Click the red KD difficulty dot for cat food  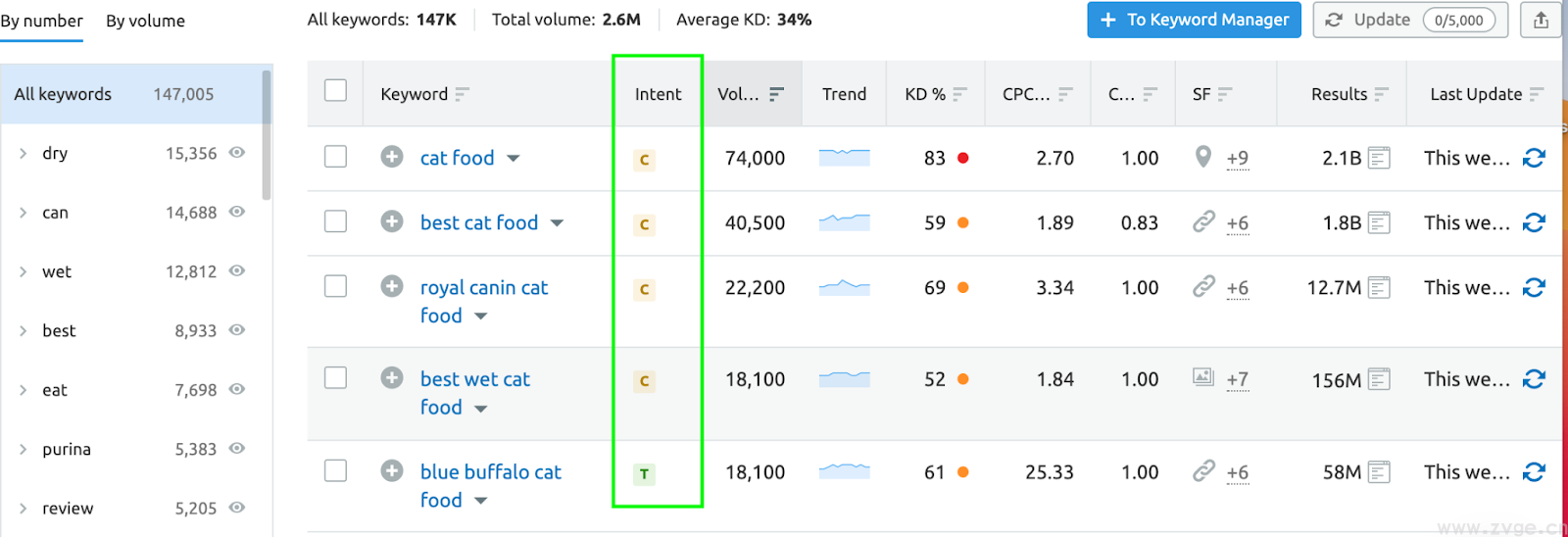[963, 158]
